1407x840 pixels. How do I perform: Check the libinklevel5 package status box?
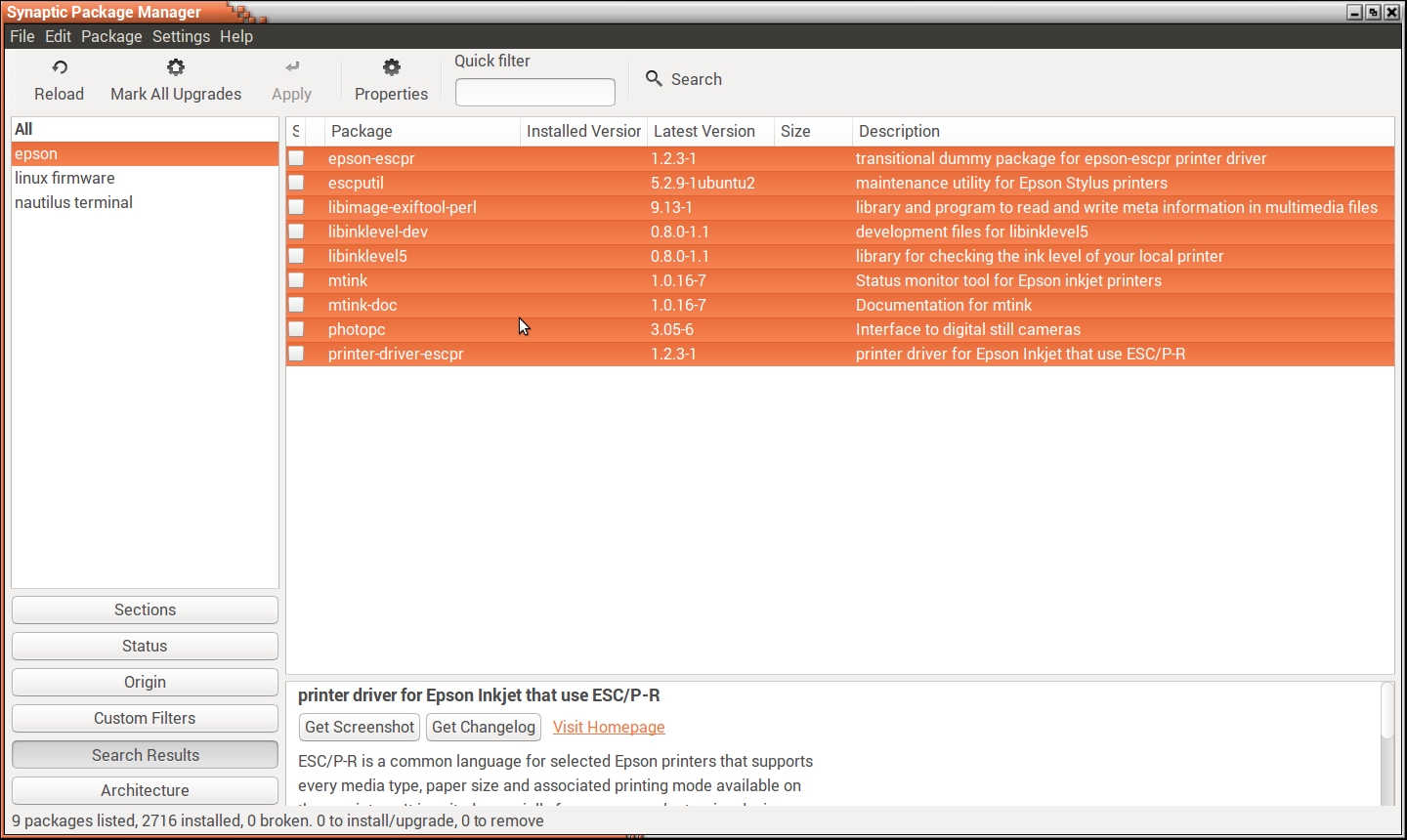click(296, 256)
